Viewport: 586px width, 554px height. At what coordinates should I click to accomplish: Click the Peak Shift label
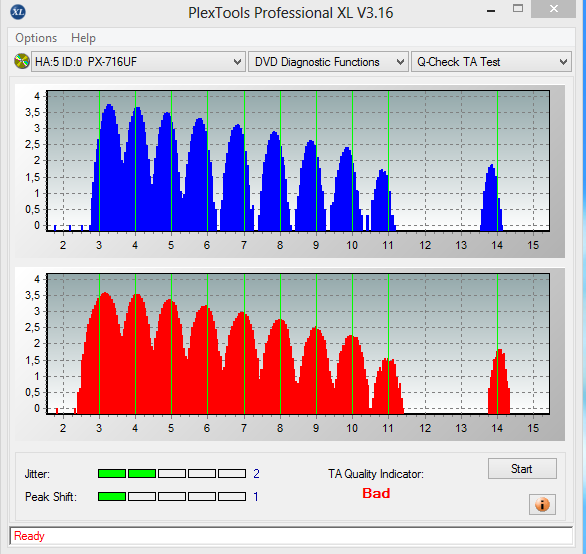[51, 497]
